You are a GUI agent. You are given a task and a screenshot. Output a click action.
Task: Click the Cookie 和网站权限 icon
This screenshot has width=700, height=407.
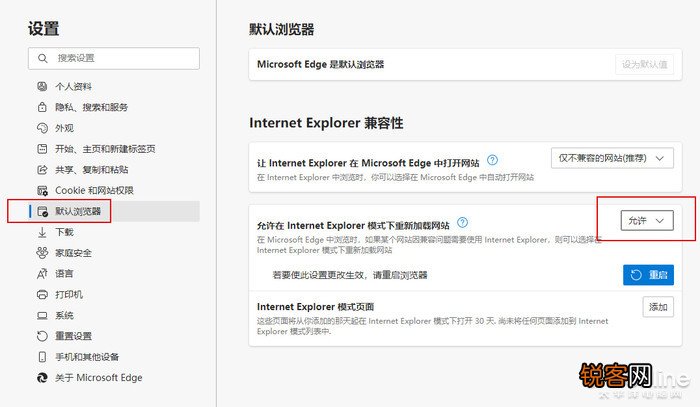click(x=42, y=191)
